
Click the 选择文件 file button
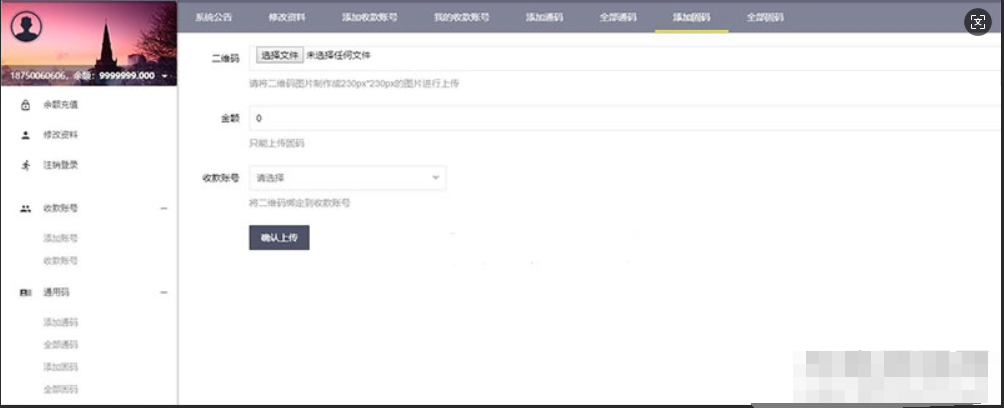(x=280, y=56)
